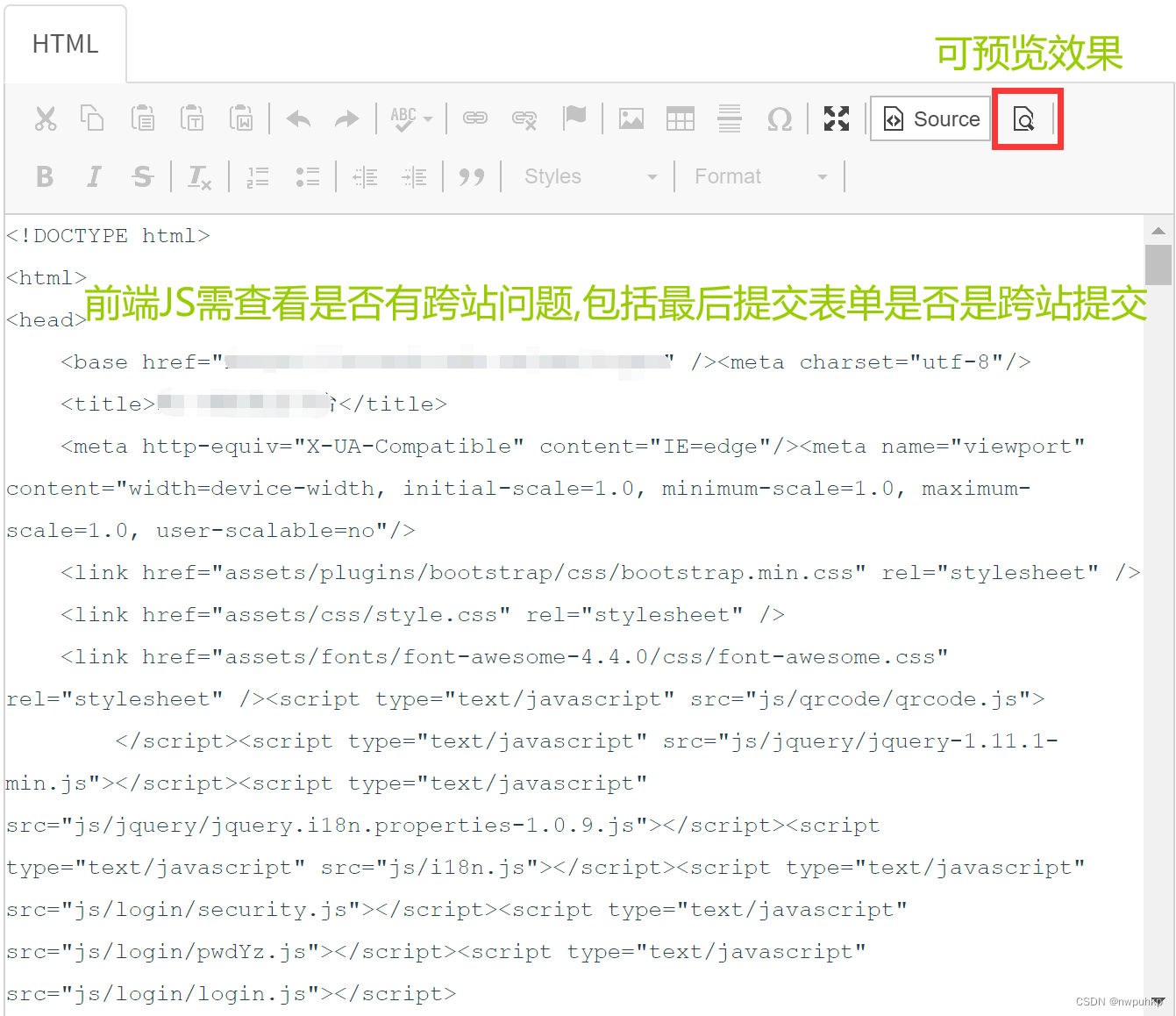Click the 'js/login/security.js' script text
This screenshot has height=1016, width=1176.
click(210, 910)
